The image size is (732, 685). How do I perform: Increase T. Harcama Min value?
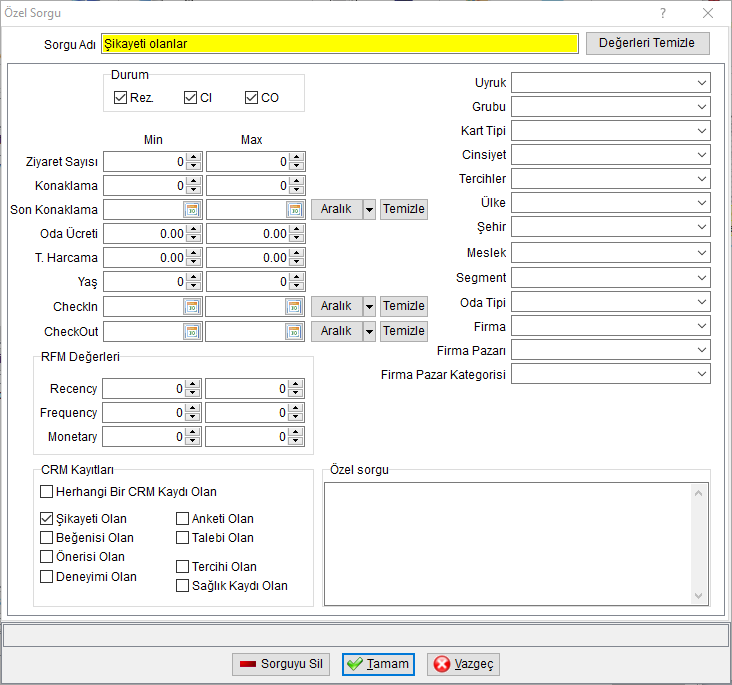coord(193,254)
